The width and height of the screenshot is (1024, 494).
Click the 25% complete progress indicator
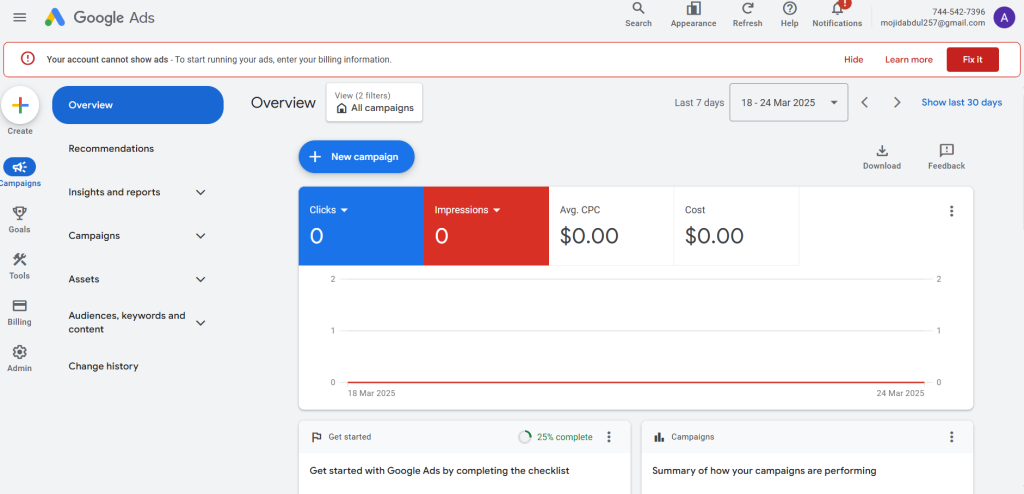point(555,437)
